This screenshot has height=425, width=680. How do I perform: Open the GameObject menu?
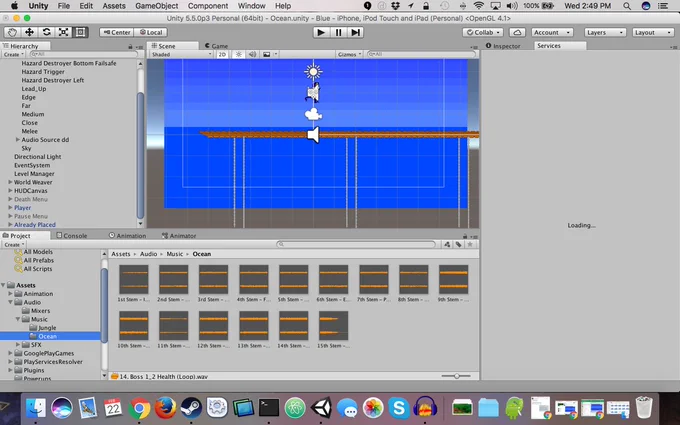(157, 6)
